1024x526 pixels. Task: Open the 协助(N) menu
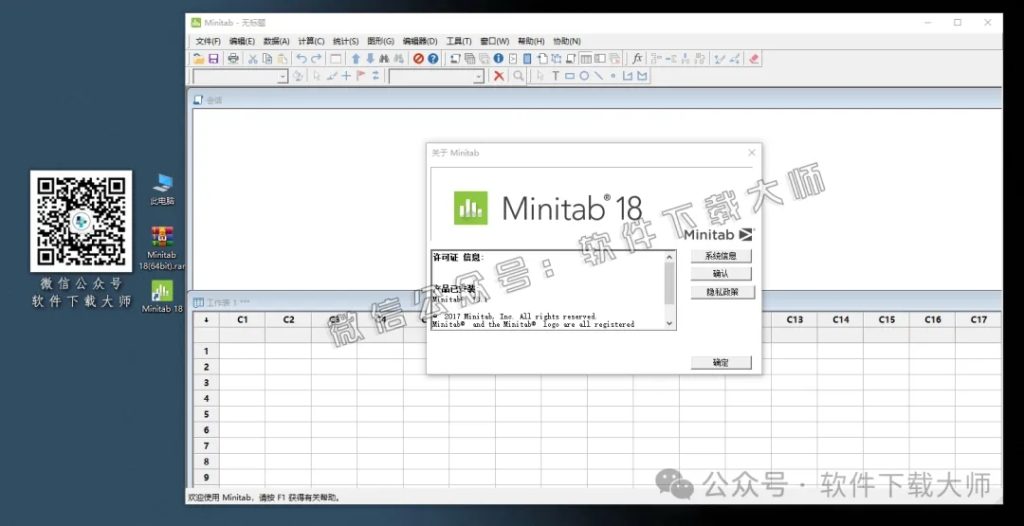[x=567, y=41]
